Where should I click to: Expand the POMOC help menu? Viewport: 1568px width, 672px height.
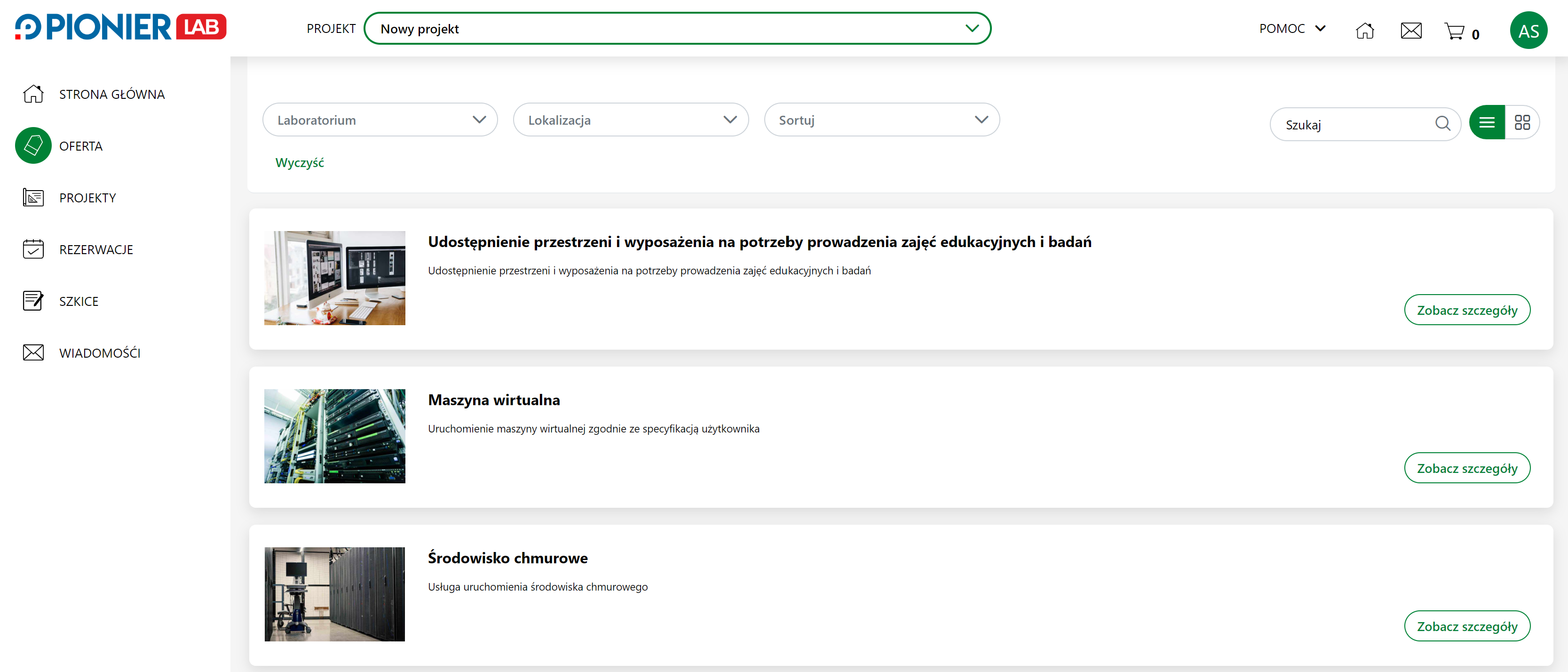tap(1292, 28)
